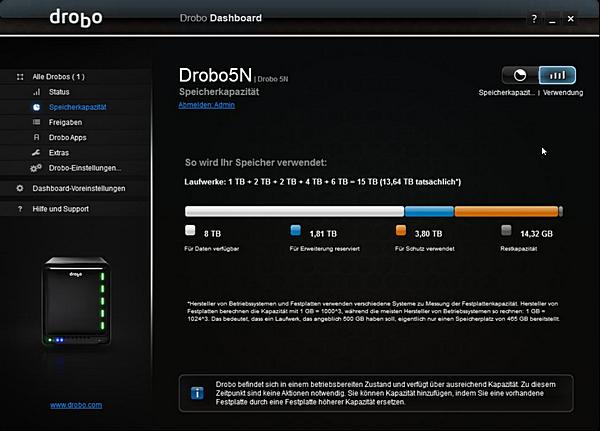Click the Speicherkapazität pie chart sidebar icon
Screen dimensions: 600x431
pos(36,107)
